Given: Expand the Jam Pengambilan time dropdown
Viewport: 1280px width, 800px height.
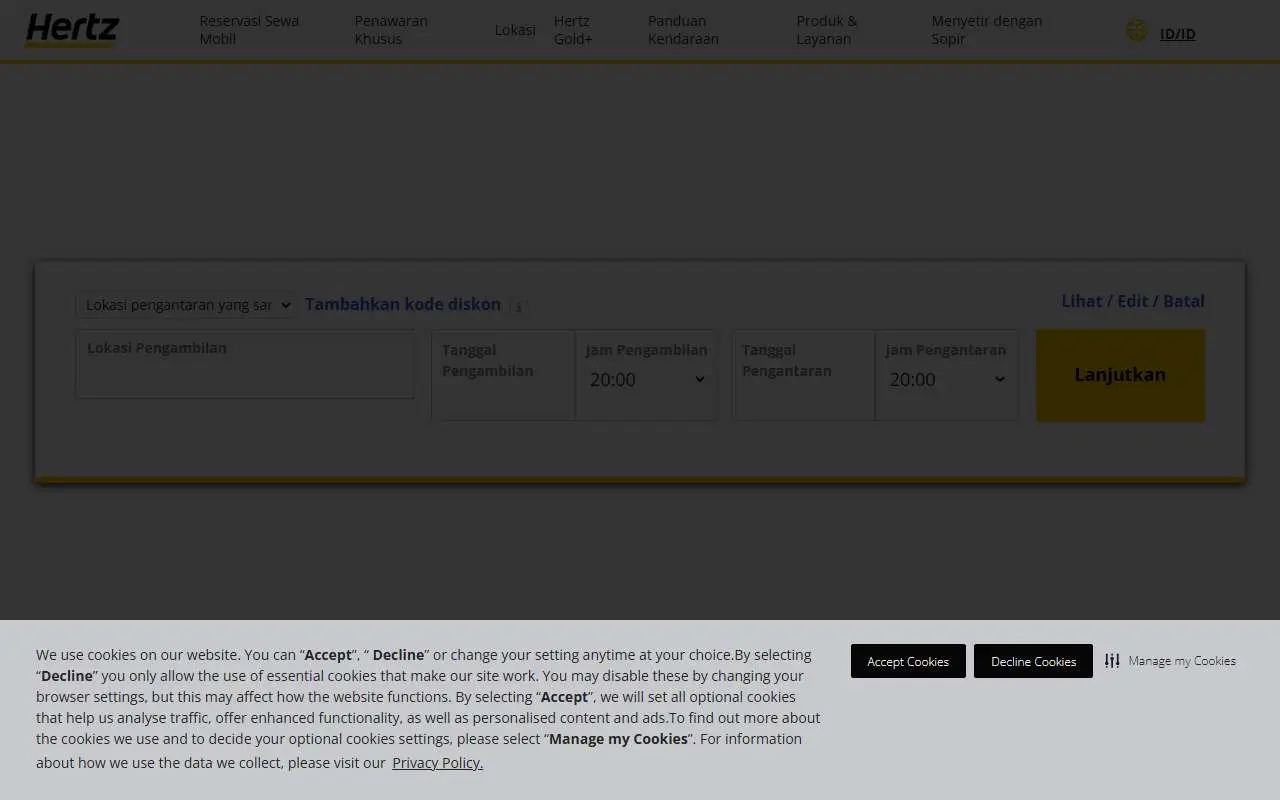Looking at the screenshot, I should point(646,379).
